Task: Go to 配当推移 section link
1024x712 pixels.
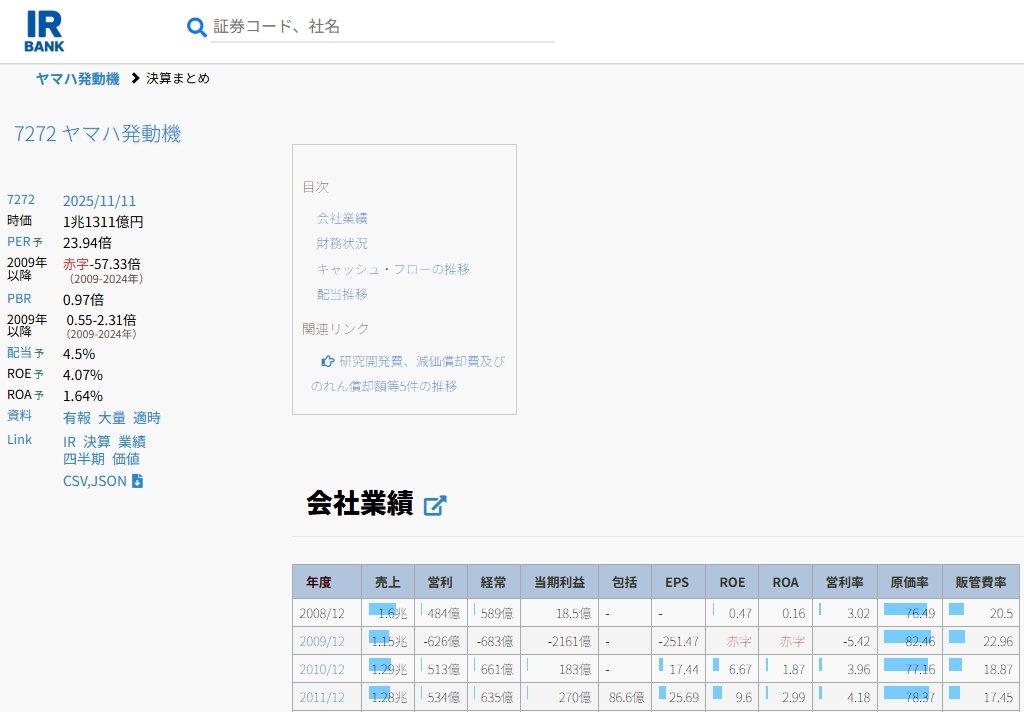Action: pos(342,294)
